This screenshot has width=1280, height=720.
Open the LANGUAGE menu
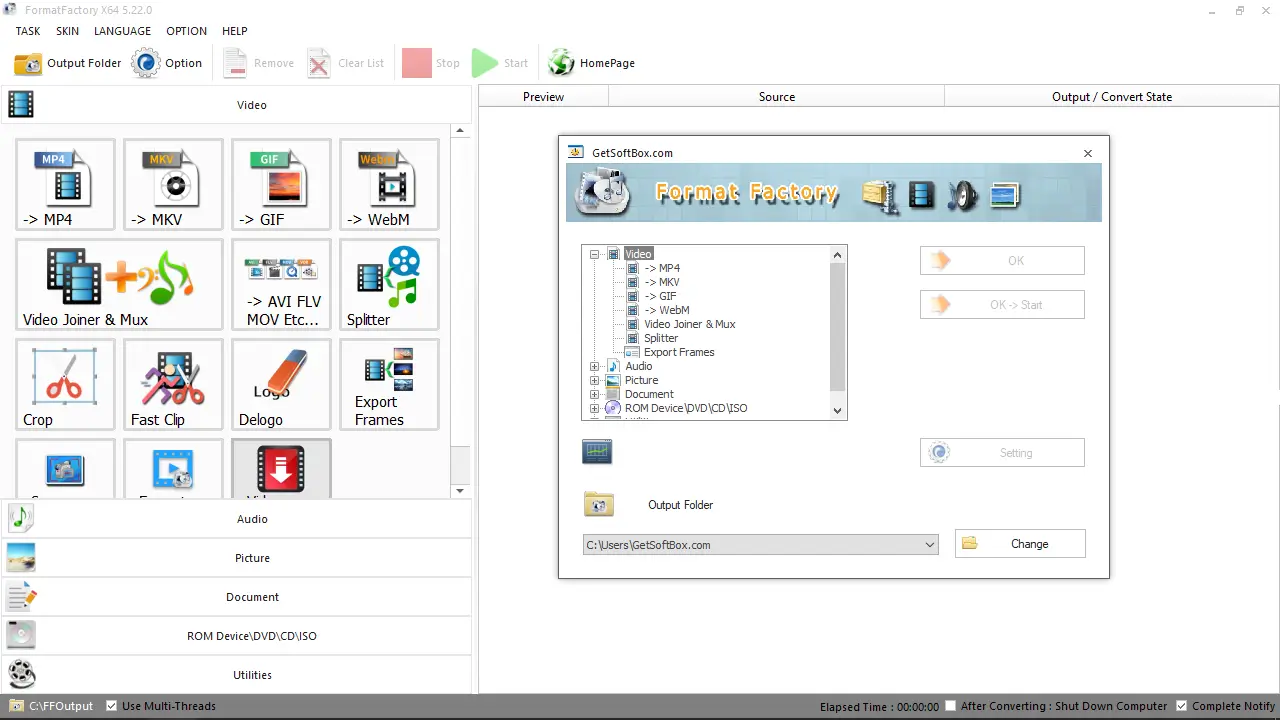pos(122,31)
